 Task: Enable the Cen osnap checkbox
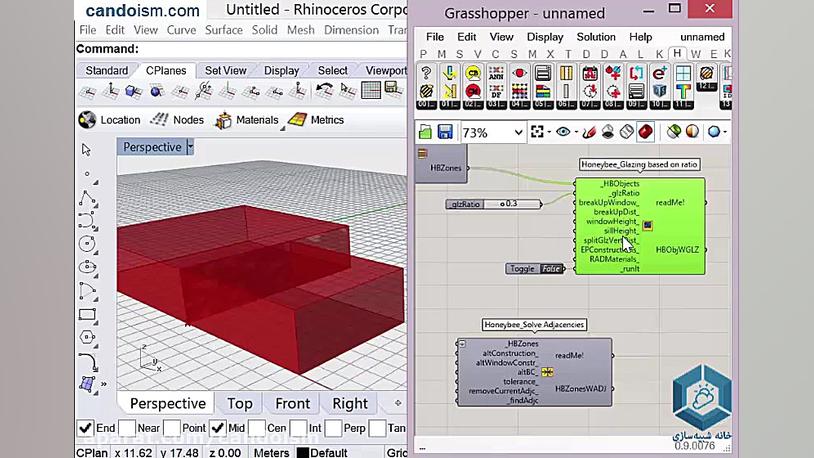click(256, 428)
